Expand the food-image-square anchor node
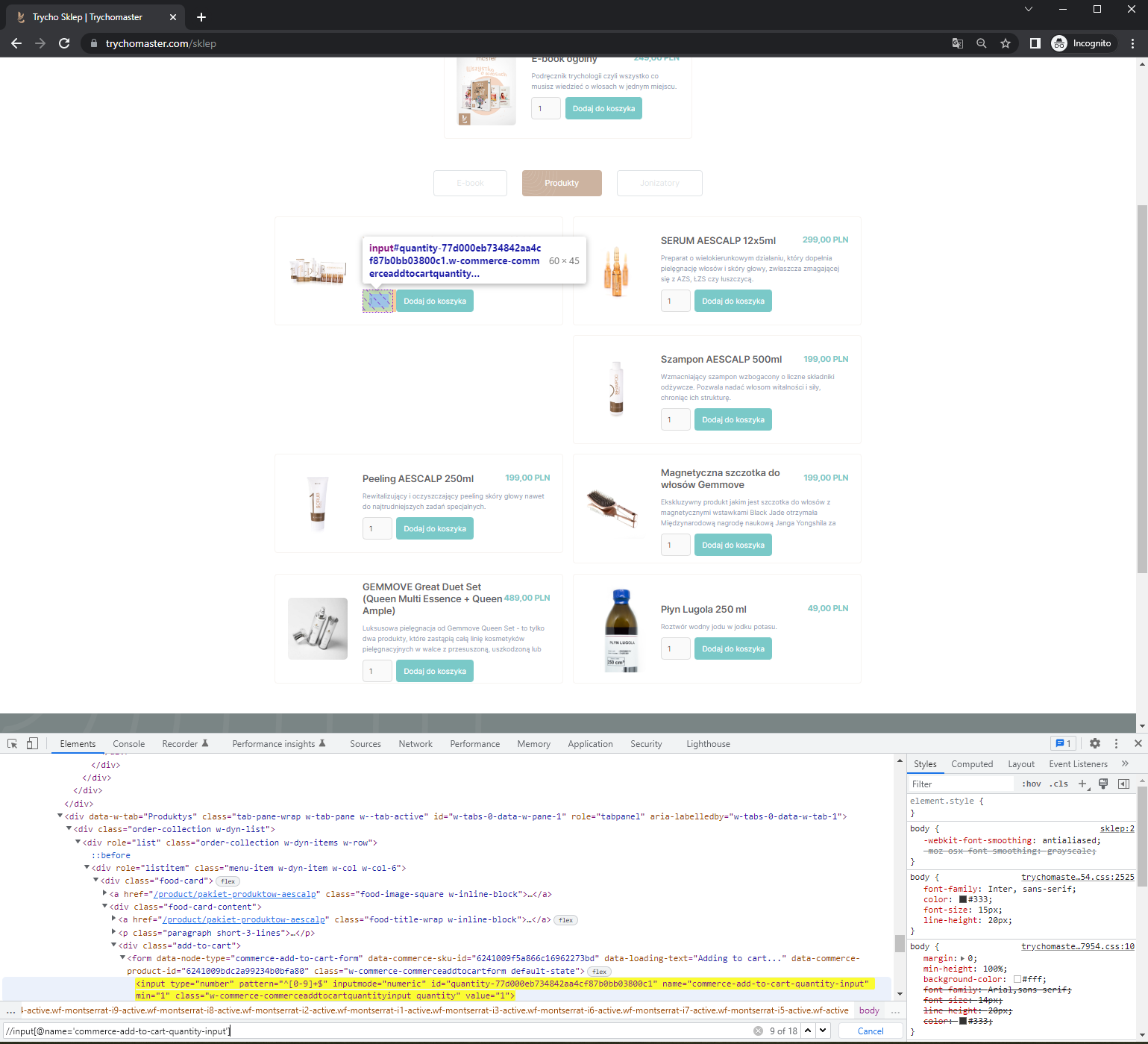 click(x=105, y=893)
